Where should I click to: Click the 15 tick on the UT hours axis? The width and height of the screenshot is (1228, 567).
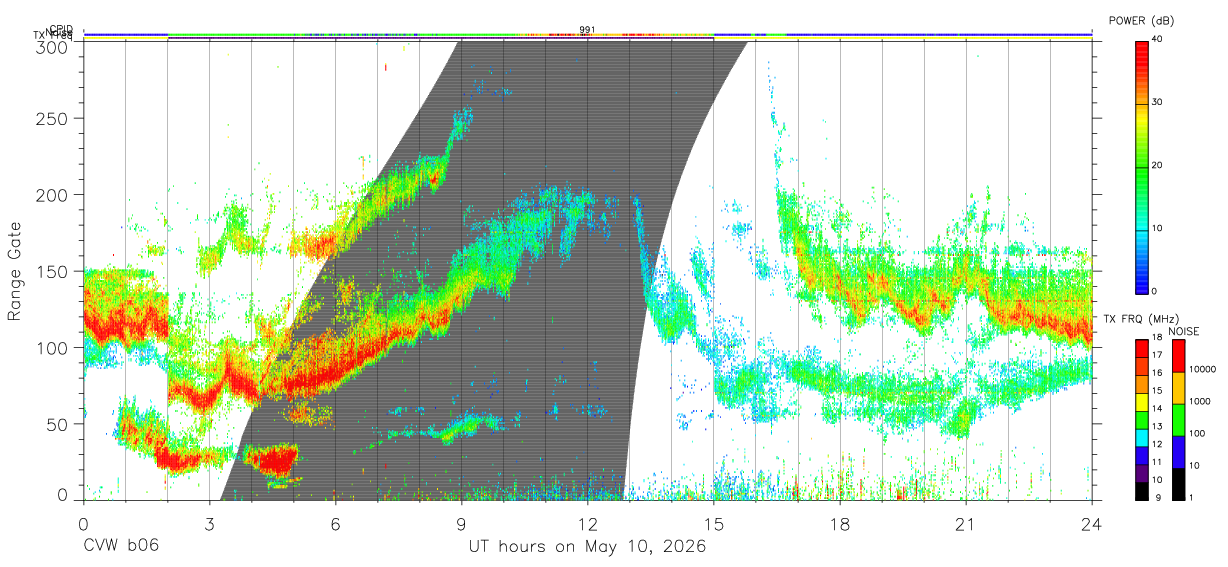(714, 523)
